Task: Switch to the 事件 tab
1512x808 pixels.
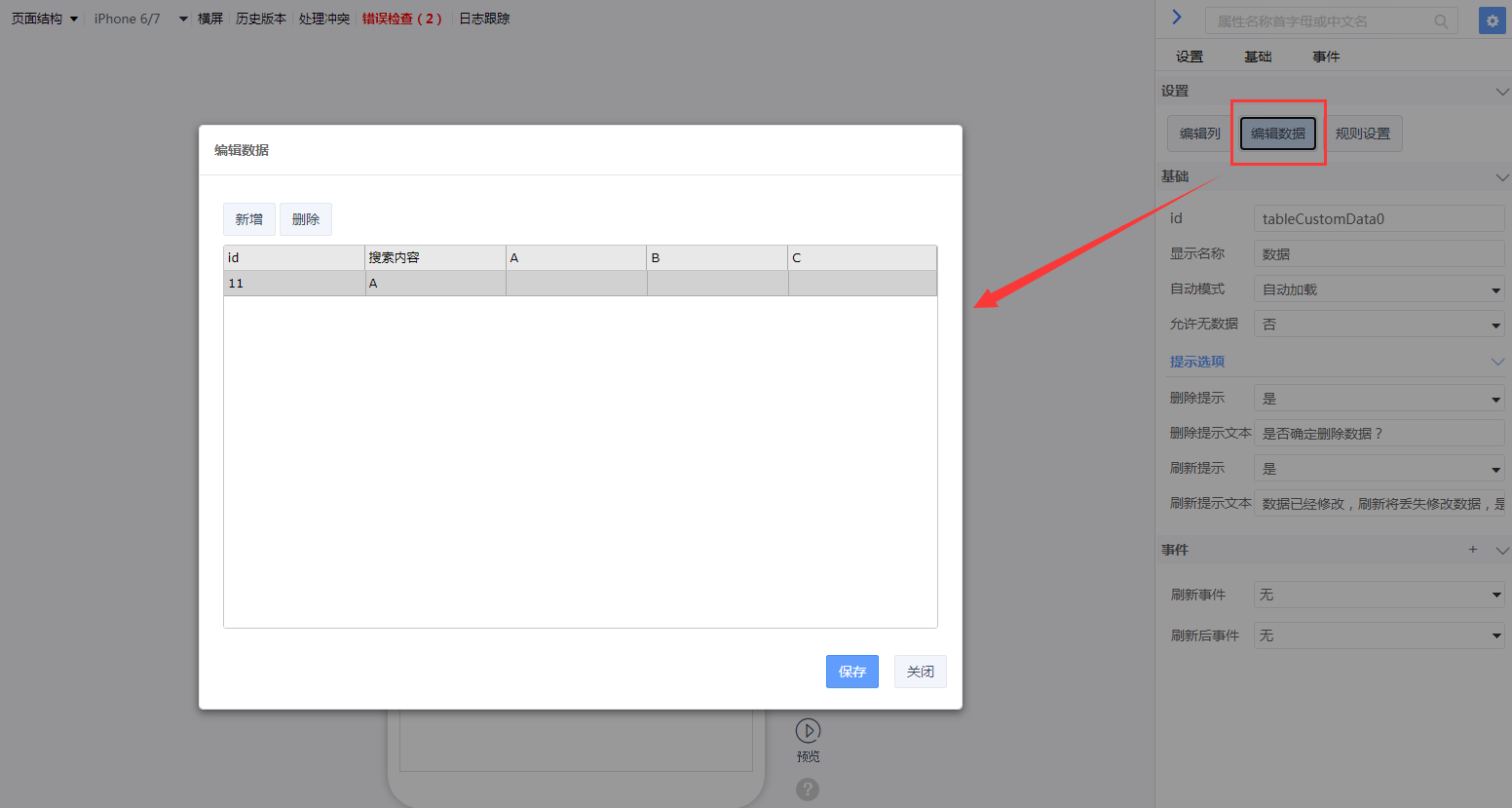Action: [1326, 57]
